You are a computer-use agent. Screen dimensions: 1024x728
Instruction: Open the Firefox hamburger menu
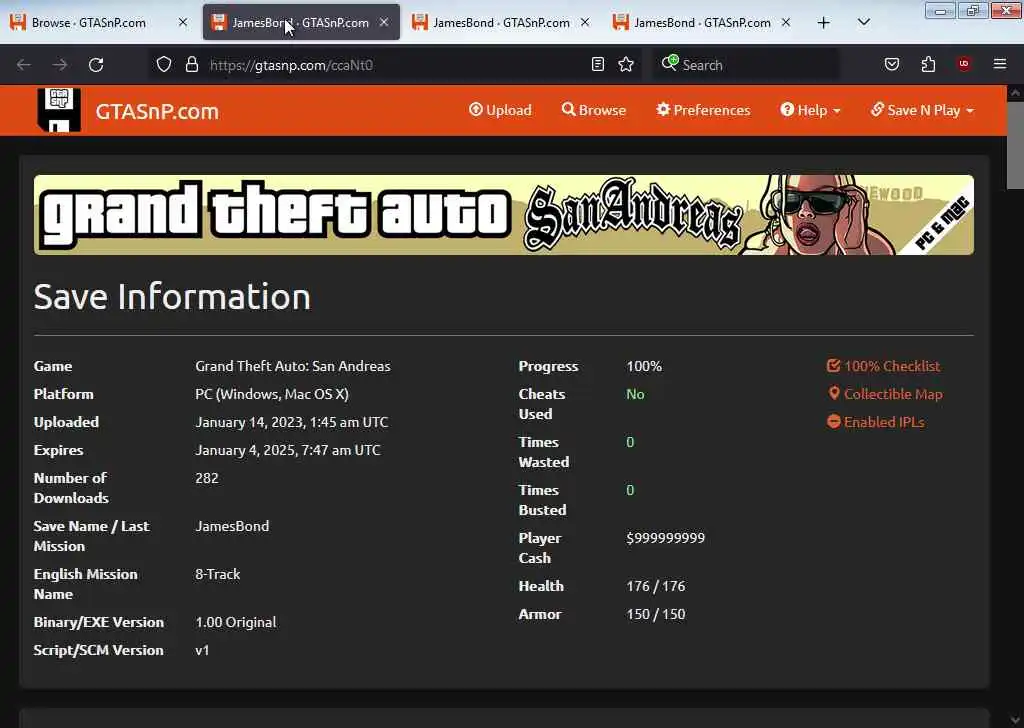point(999,64)
